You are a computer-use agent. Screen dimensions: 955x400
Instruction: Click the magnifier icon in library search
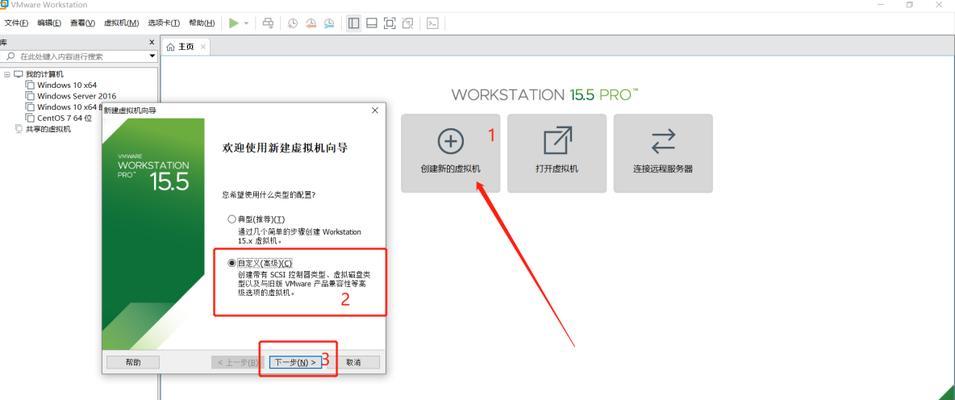click(10, 56)
